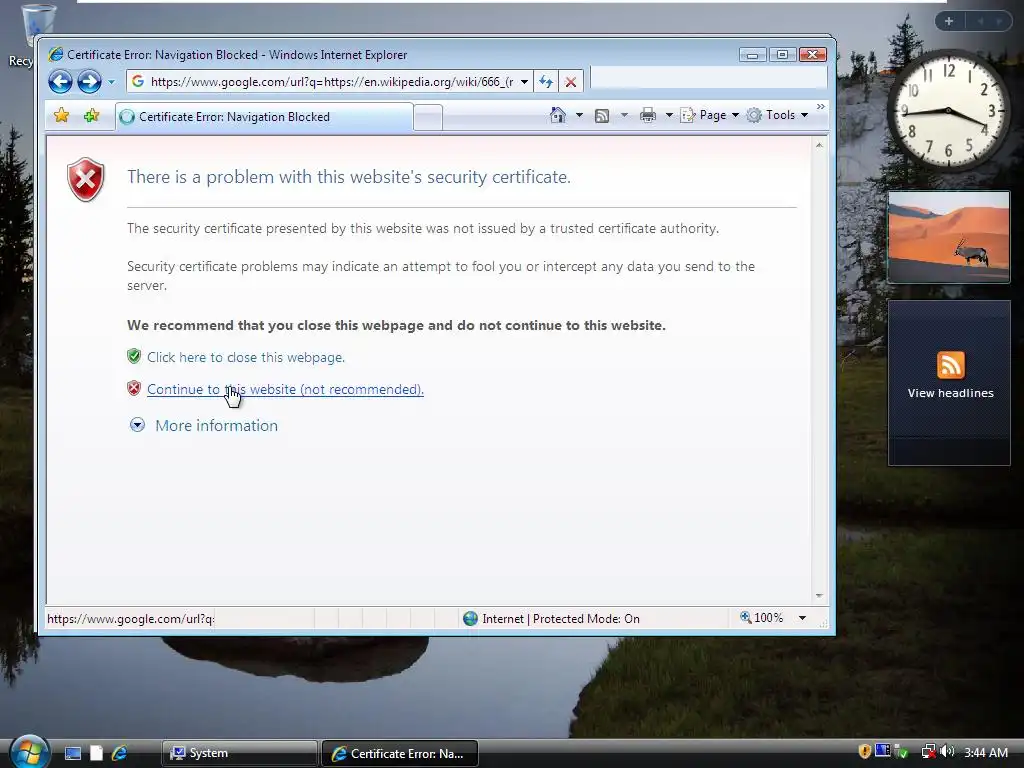1024x768 pixels.
Task: Go forward with the Forward arrow button
Action: click(89, 82)
